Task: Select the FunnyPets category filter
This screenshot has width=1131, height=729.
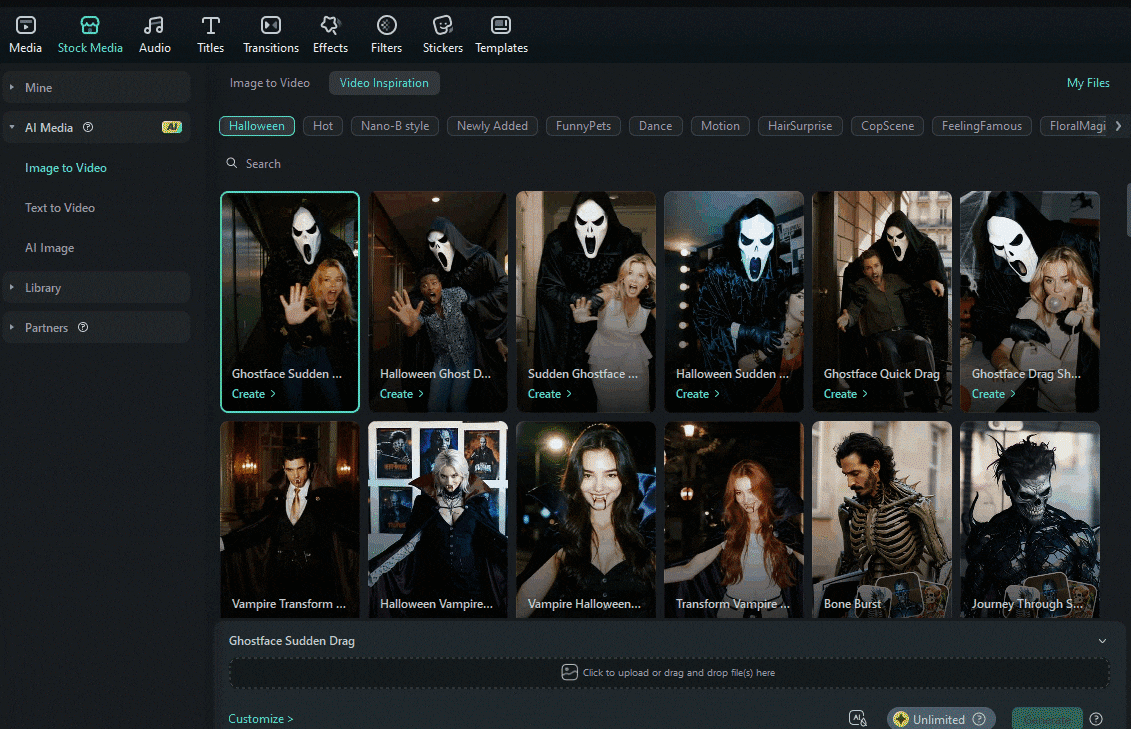Action: click(583, 126)
